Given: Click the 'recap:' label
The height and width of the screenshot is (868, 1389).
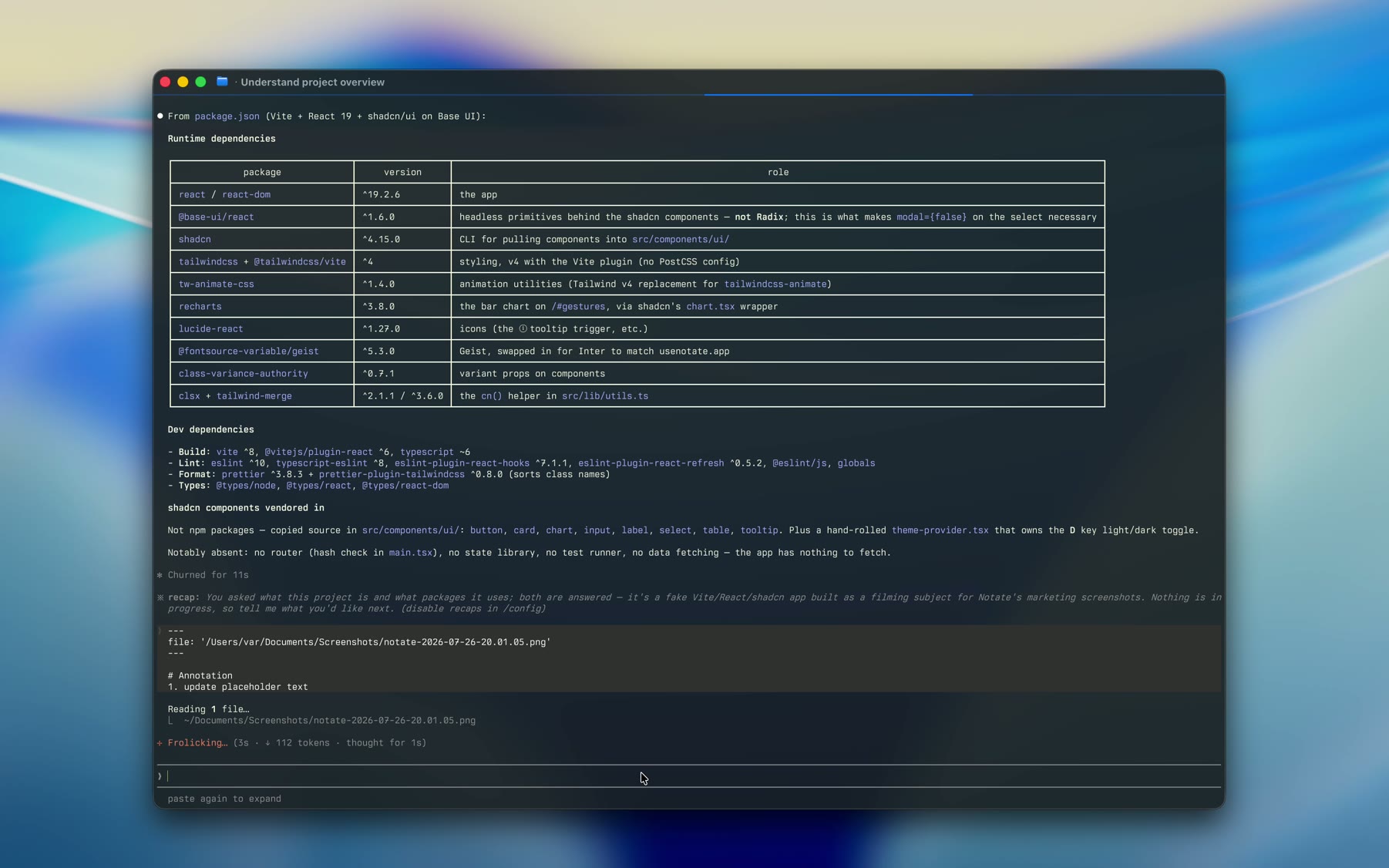Looking at the screenshot, I should pos(183,597).
